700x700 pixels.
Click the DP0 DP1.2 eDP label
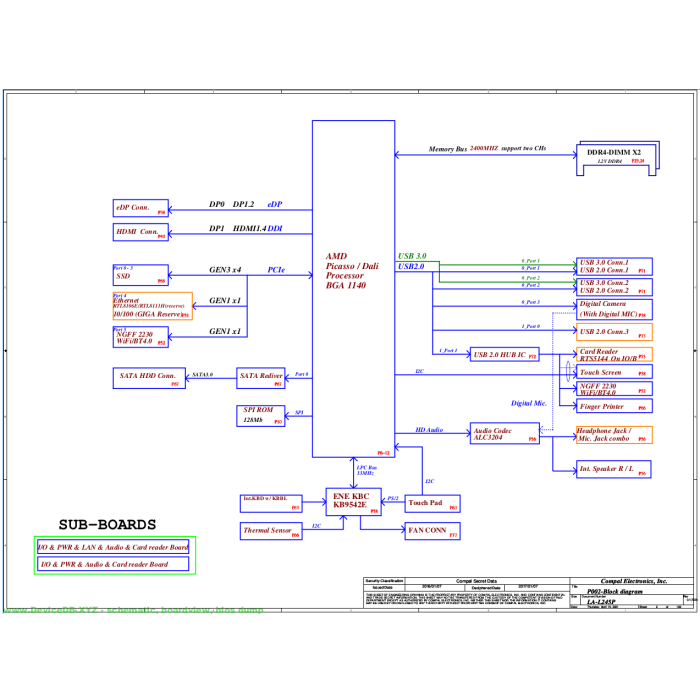point(246,204)
